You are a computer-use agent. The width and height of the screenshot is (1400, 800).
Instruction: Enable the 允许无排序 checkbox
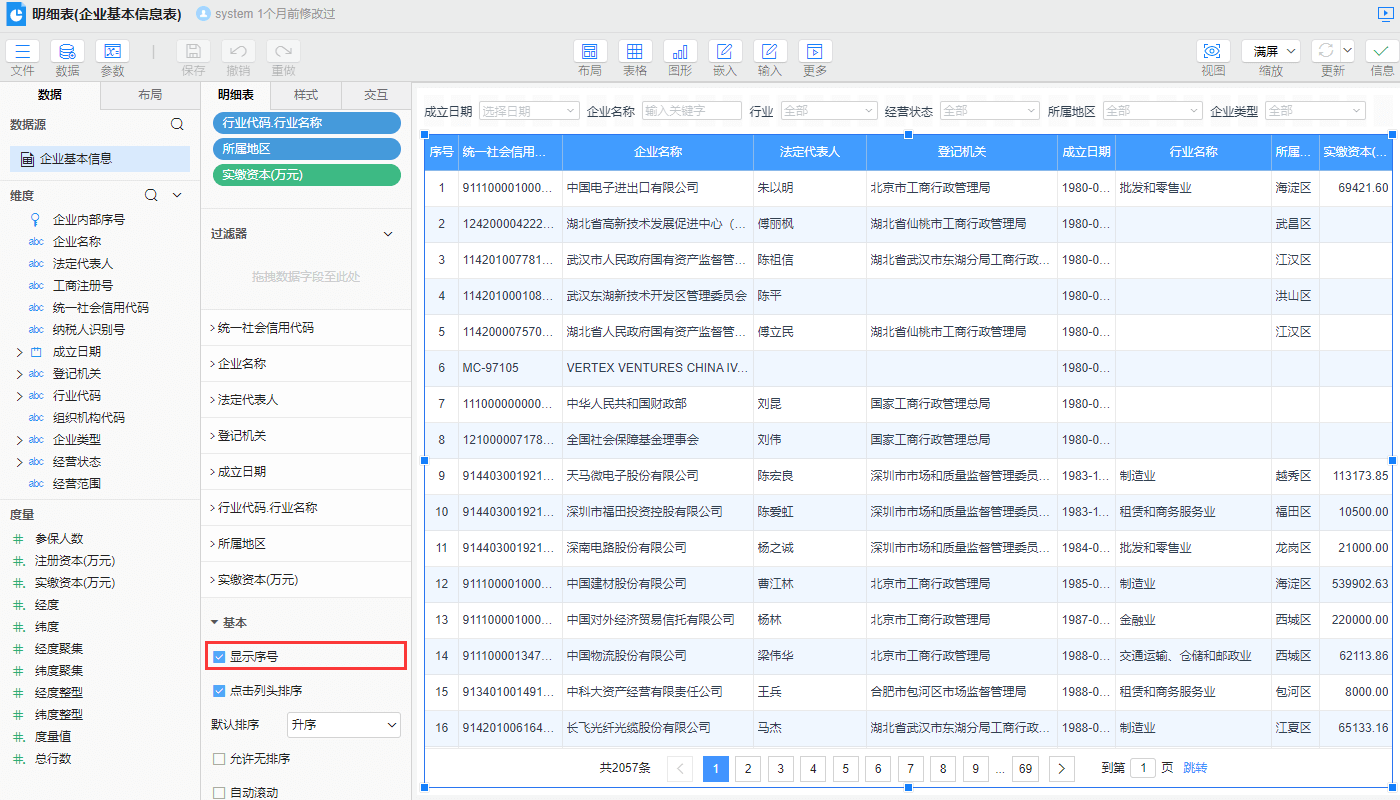pyautogui.click(x=220, y=759)
